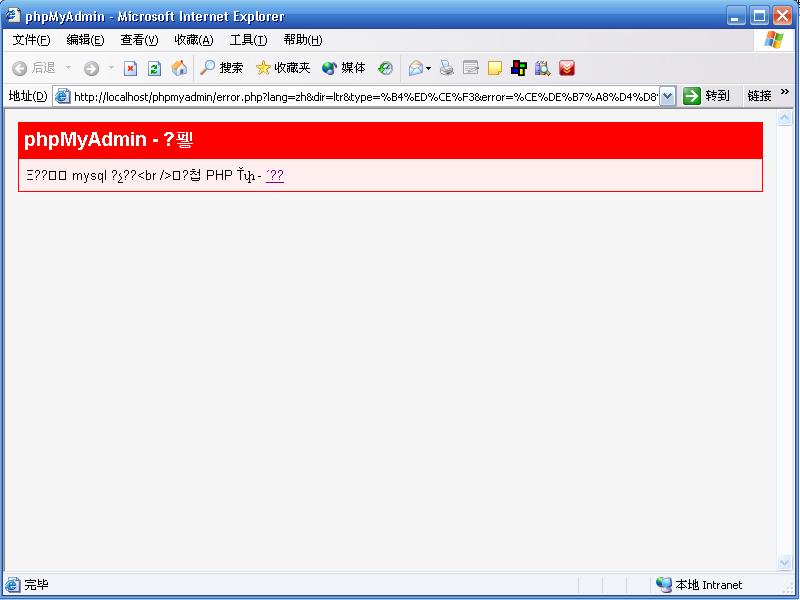The height and width of the screenshot is (600, 800).
Task: Open the Forward history dropdown arrow
Action: 111,68
